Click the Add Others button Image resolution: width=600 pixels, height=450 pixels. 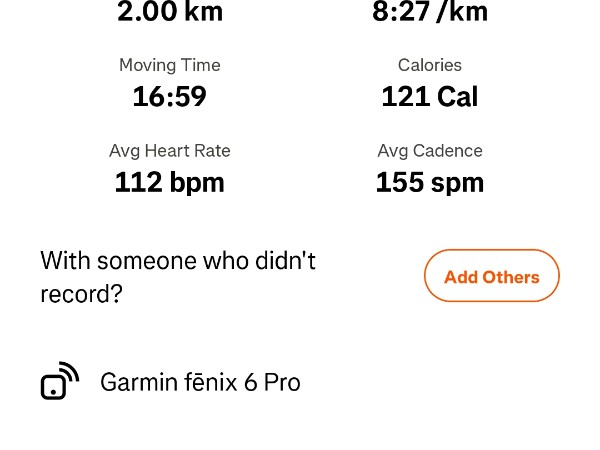pyautogui.click(x=491, y=276)
